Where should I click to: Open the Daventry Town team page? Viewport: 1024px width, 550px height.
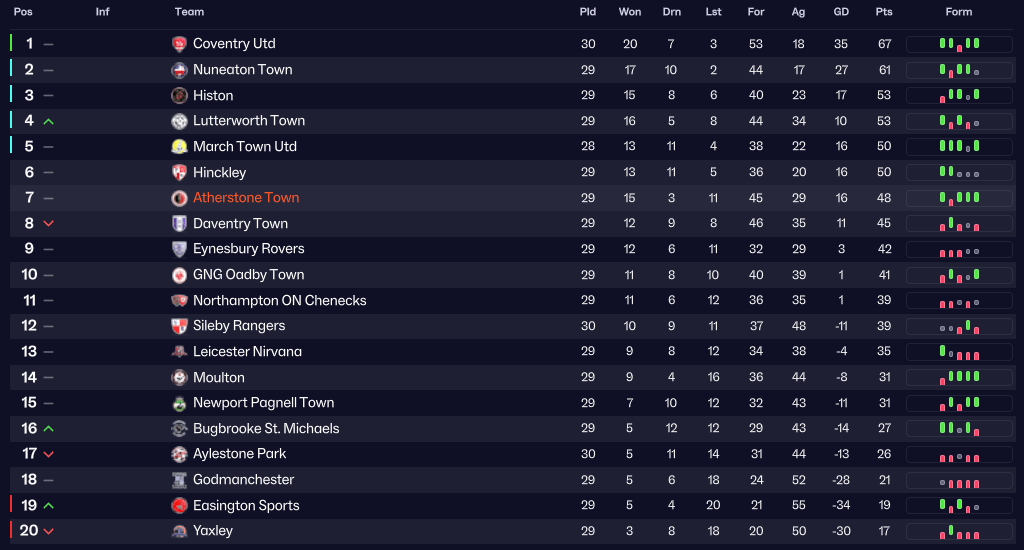[x=240, y=224]
